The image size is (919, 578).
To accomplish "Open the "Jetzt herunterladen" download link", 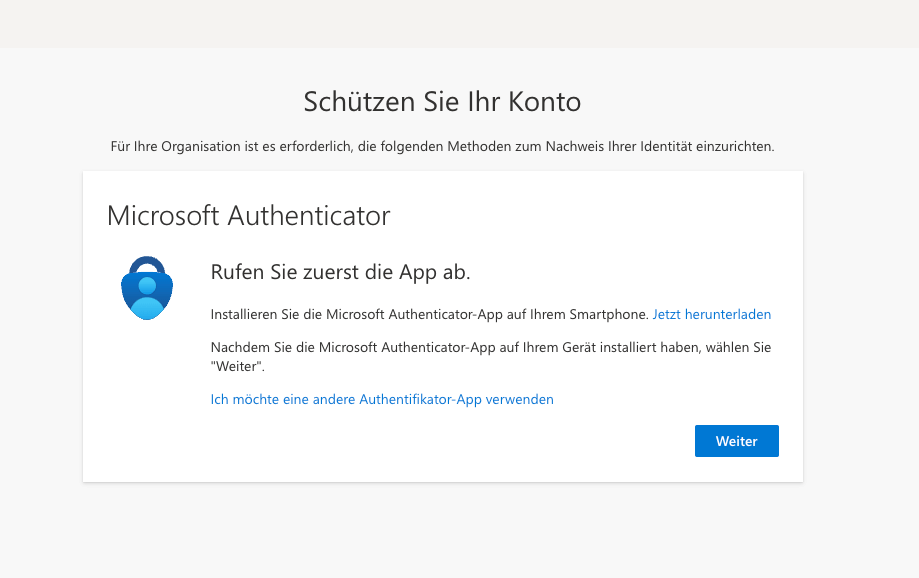I will pos(711,314).
